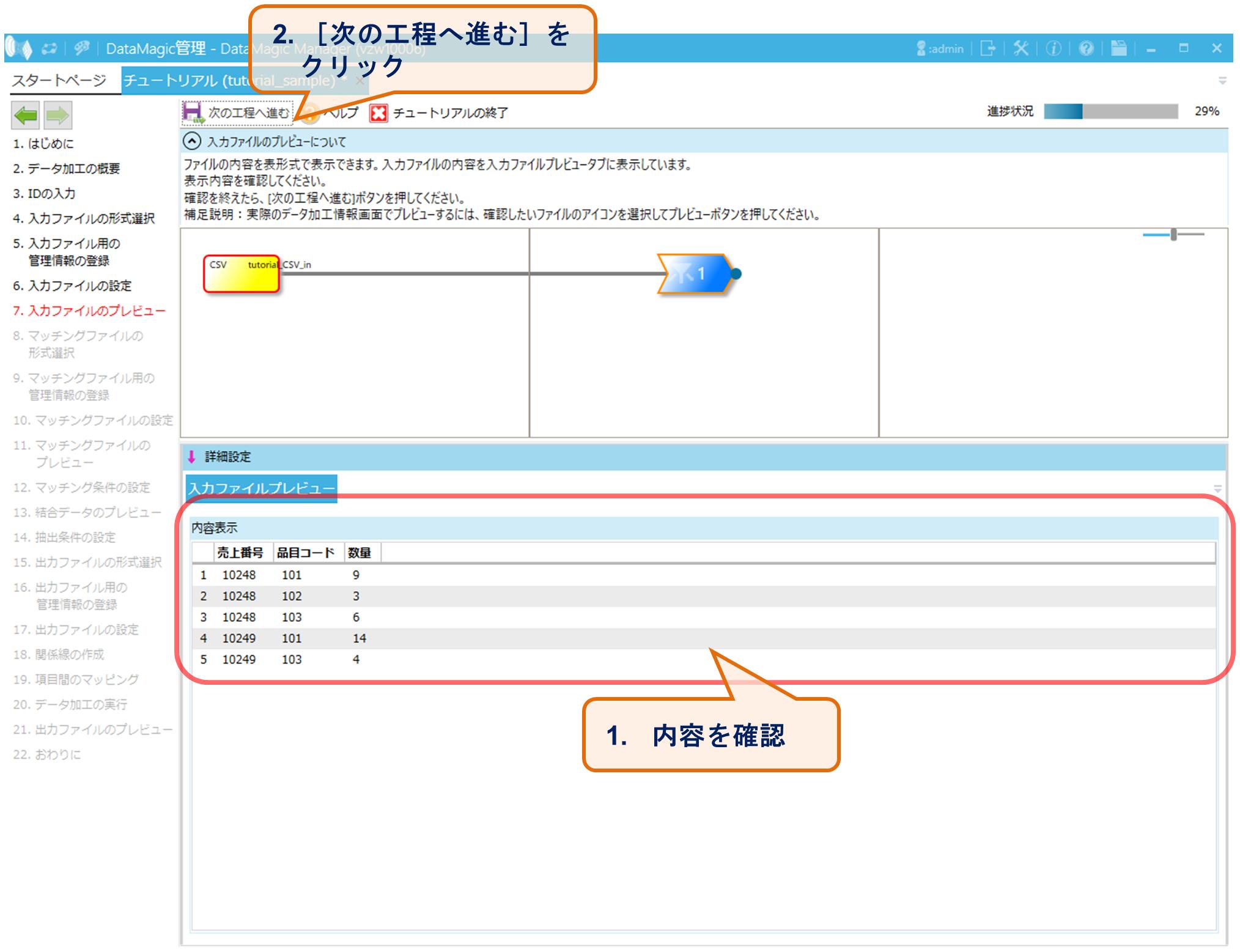Click the folder icon in title bar
The image size is (1240, 952).
coord(1118,48)
